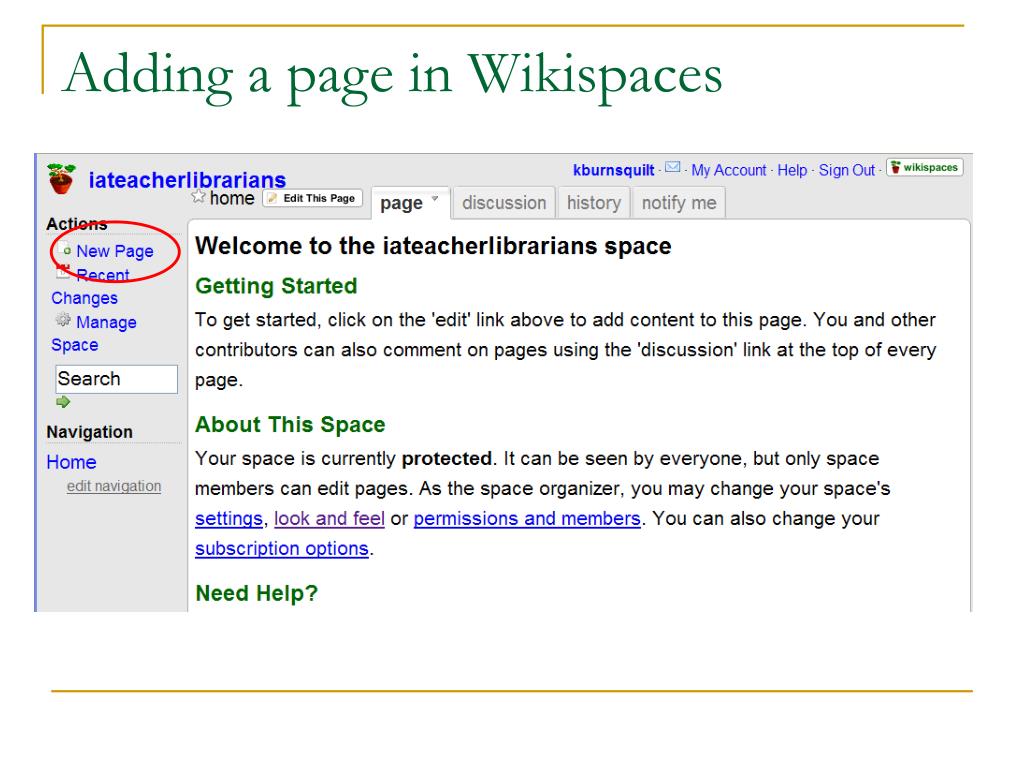Open the New Page link

(114, 251)
